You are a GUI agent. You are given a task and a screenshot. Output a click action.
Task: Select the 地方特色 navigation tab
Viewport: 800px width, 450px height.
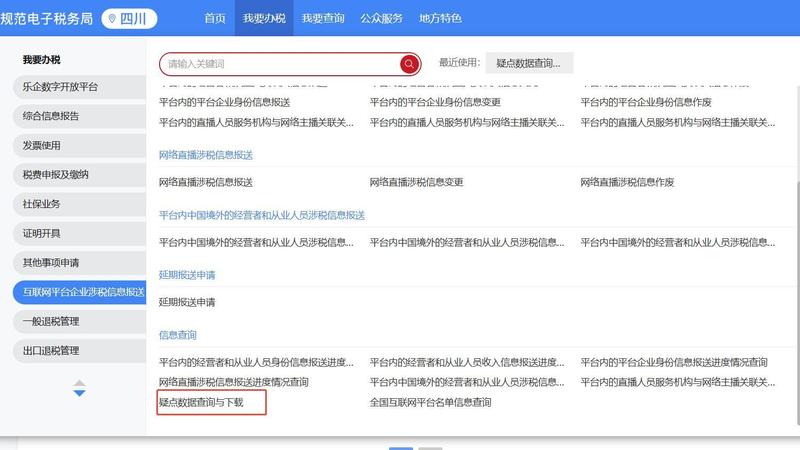coord(440,18)
